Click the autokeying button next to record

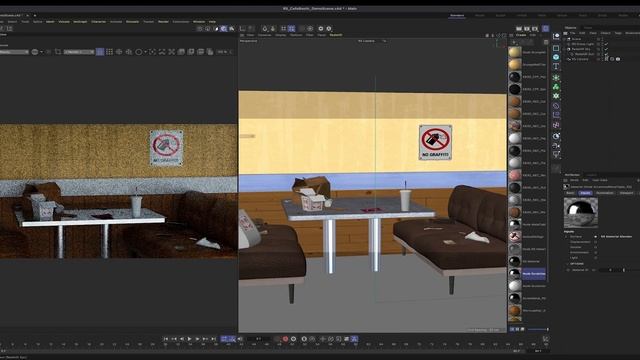click(293, 339)
